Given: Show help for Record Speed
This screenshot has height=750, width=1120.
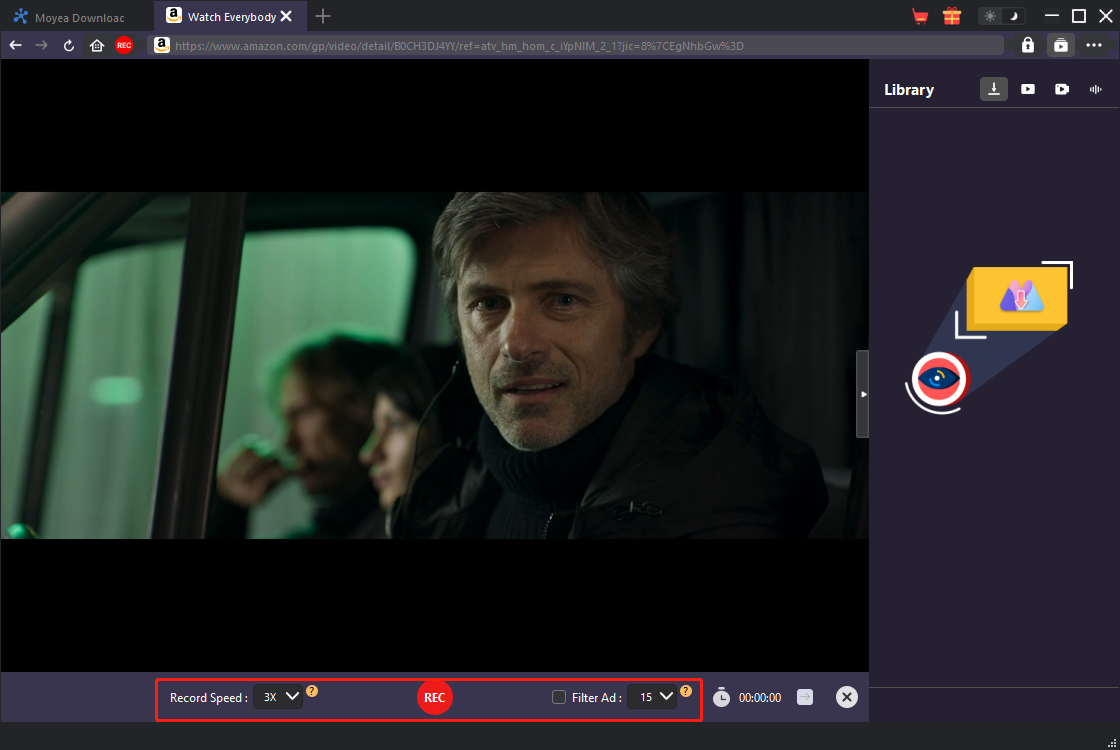Looking at the screenshot, I should point(312,691).
